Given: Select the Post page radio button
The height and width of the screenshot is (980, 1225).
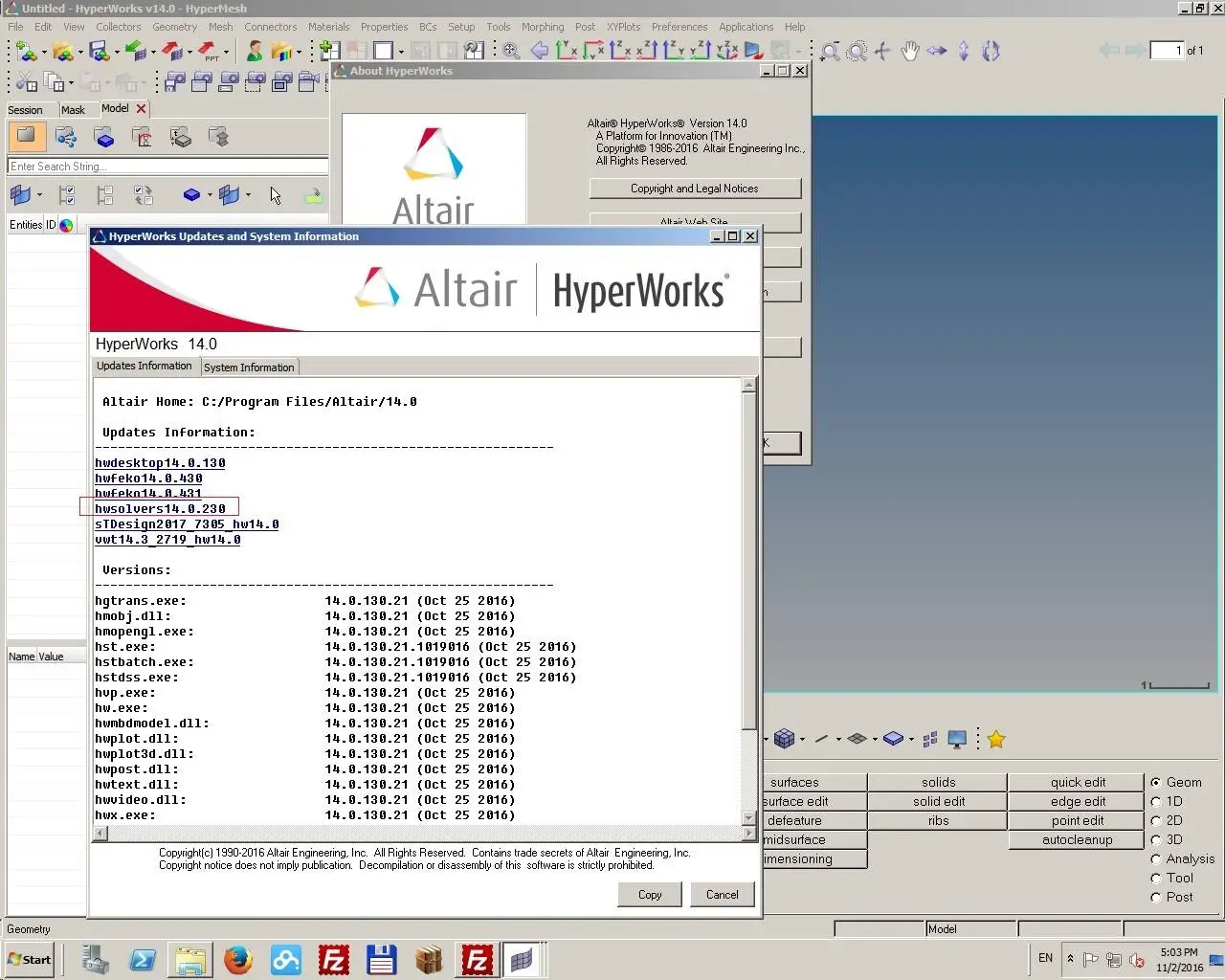Looking at the screenshot, I should coord(1156,897).
